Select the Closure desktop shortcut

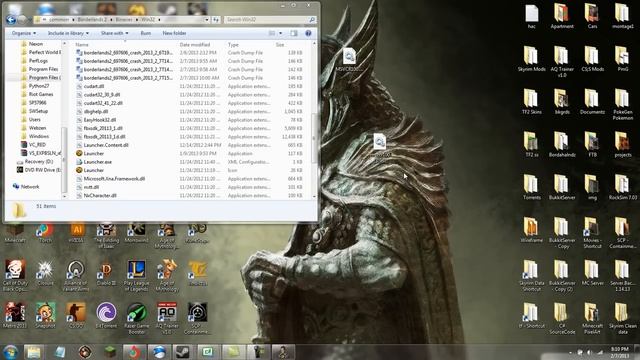click(45, 273)
